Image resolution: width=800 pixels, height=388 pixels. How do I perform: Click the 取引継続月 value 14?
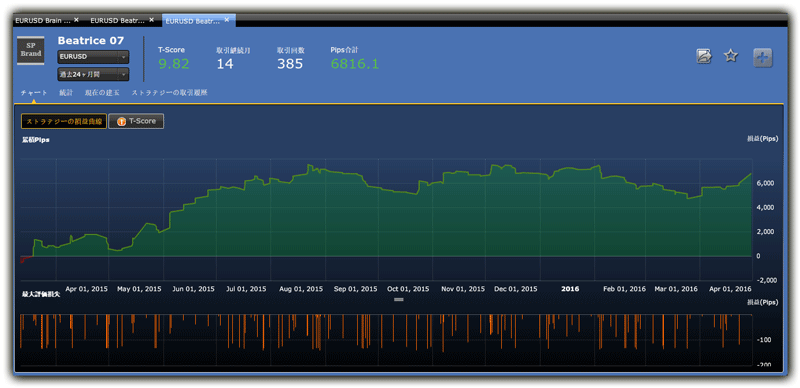pyautogui.click(x=225, y=64)
